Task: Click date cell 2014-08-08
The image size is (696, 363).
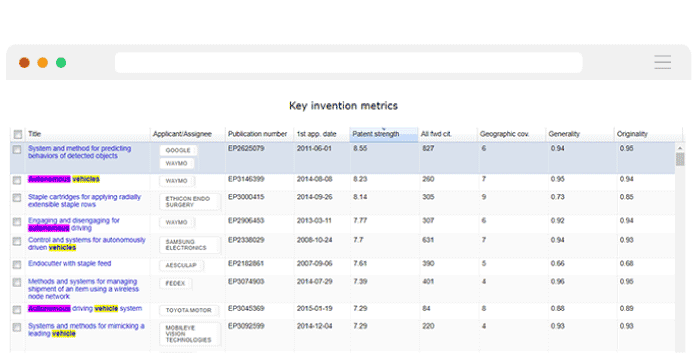Action: [314, 179]
